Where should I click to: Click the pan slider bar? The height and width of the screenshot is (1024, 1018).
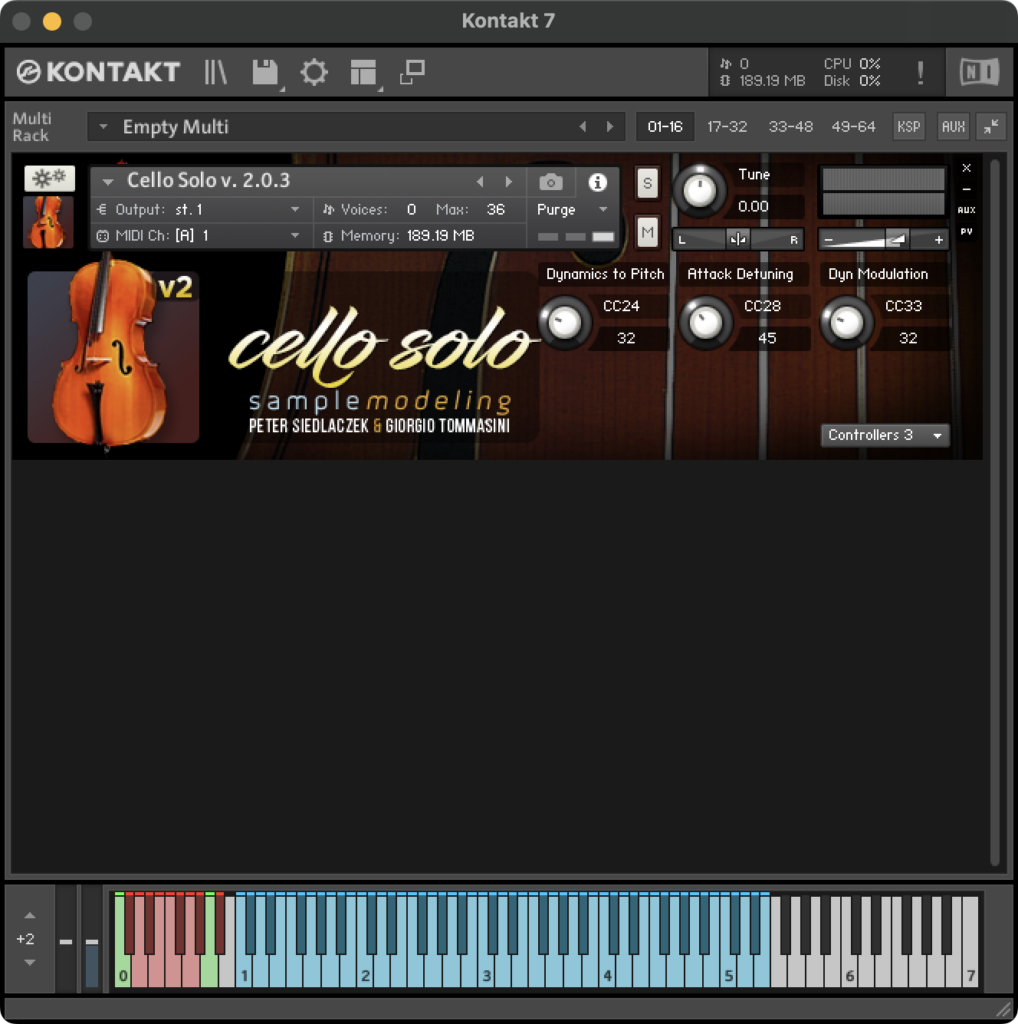pos(738,240)
